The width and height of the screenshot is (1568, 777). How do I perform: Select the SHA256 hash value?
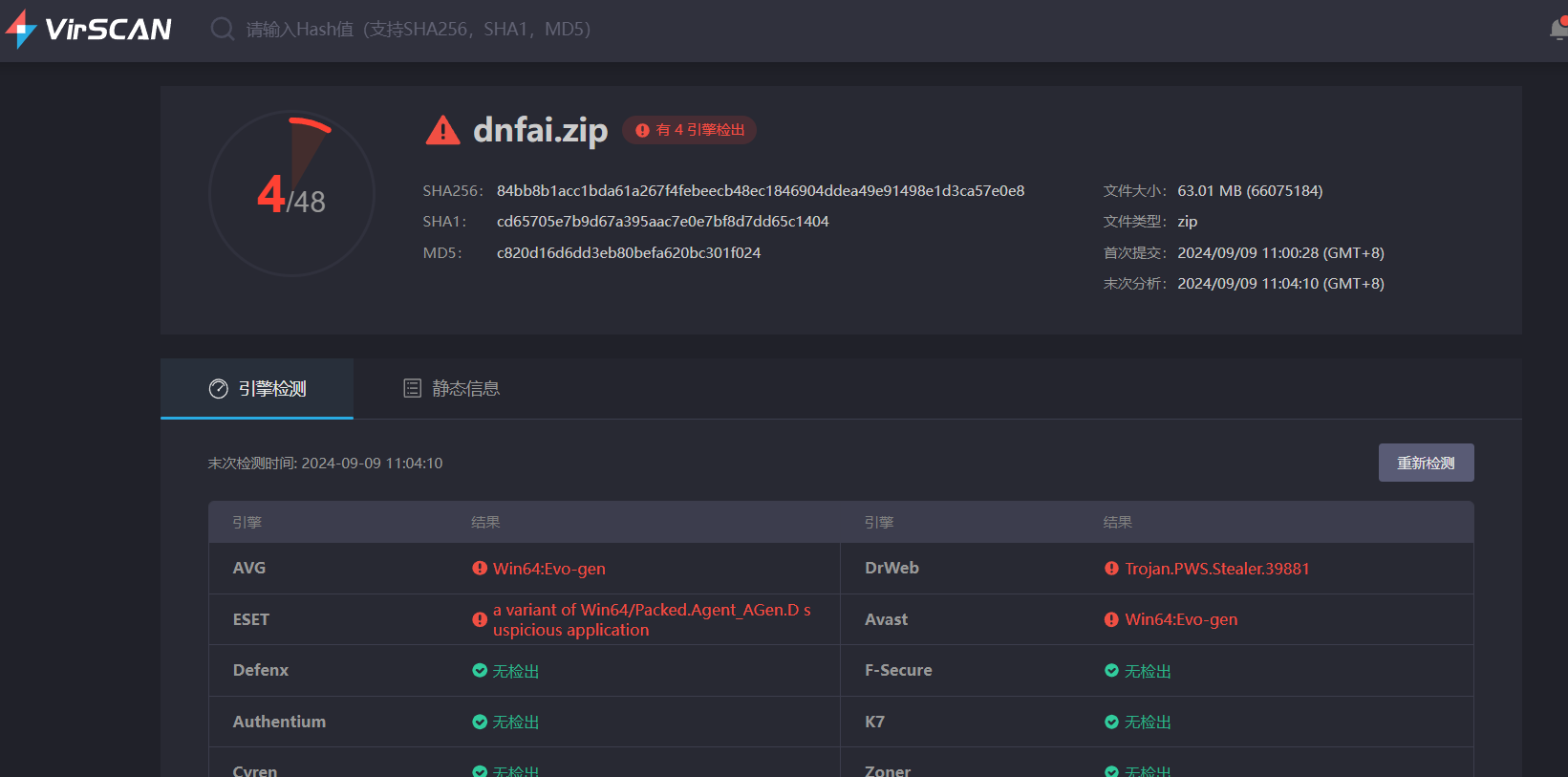point(761,191)
